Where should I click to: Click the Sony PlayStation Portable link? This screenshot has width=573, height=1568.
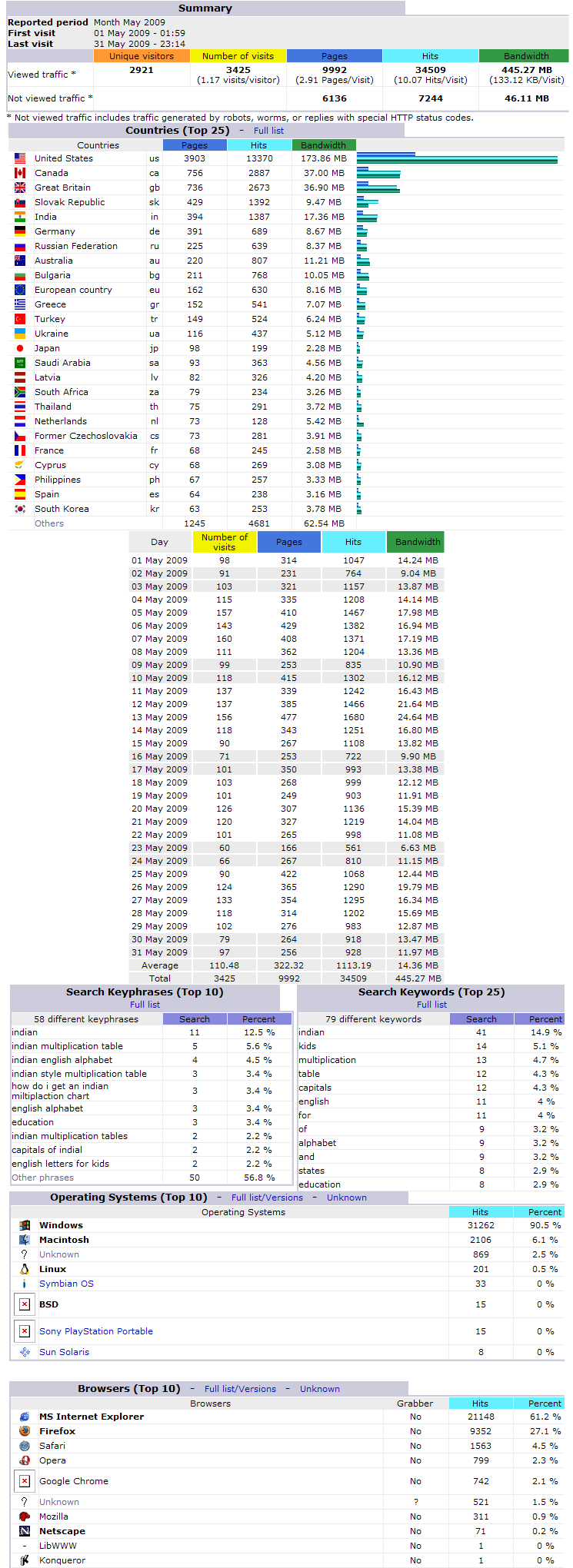click(96, 1331)
